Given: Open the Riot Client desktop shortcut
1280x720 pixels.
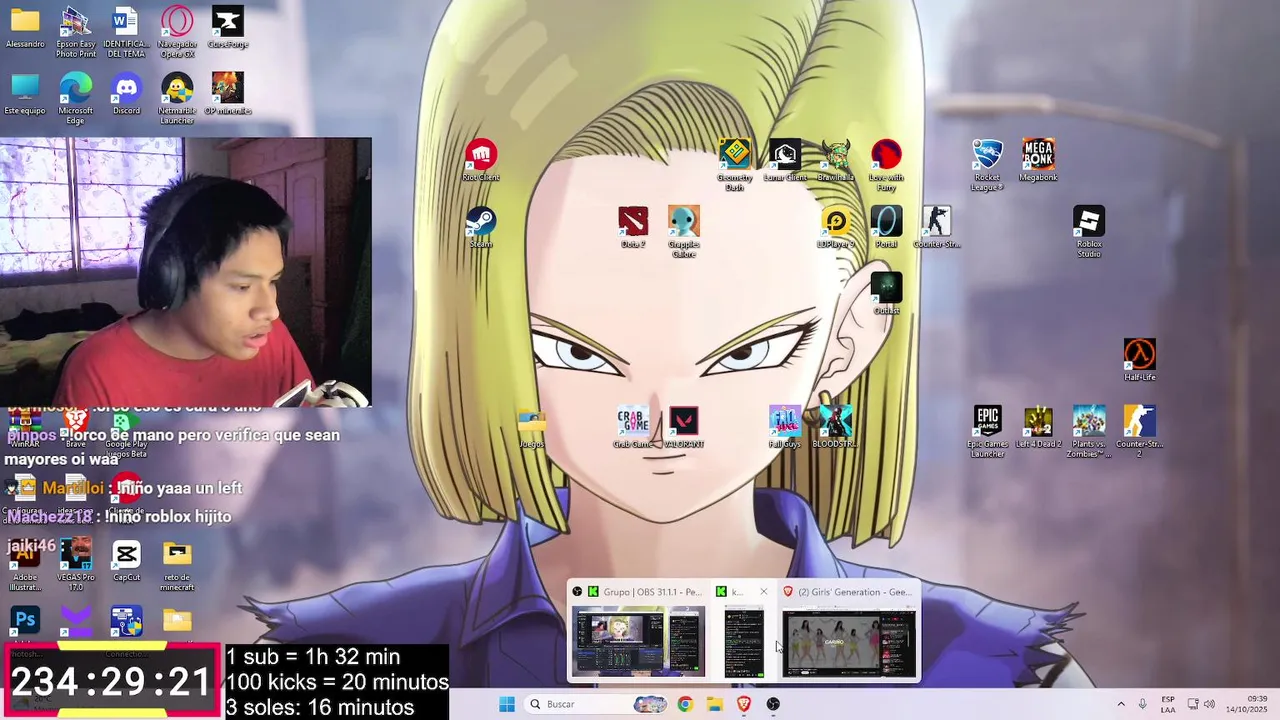Looking at the screenshot, I should pyautogui.click(x=481, y=160).
